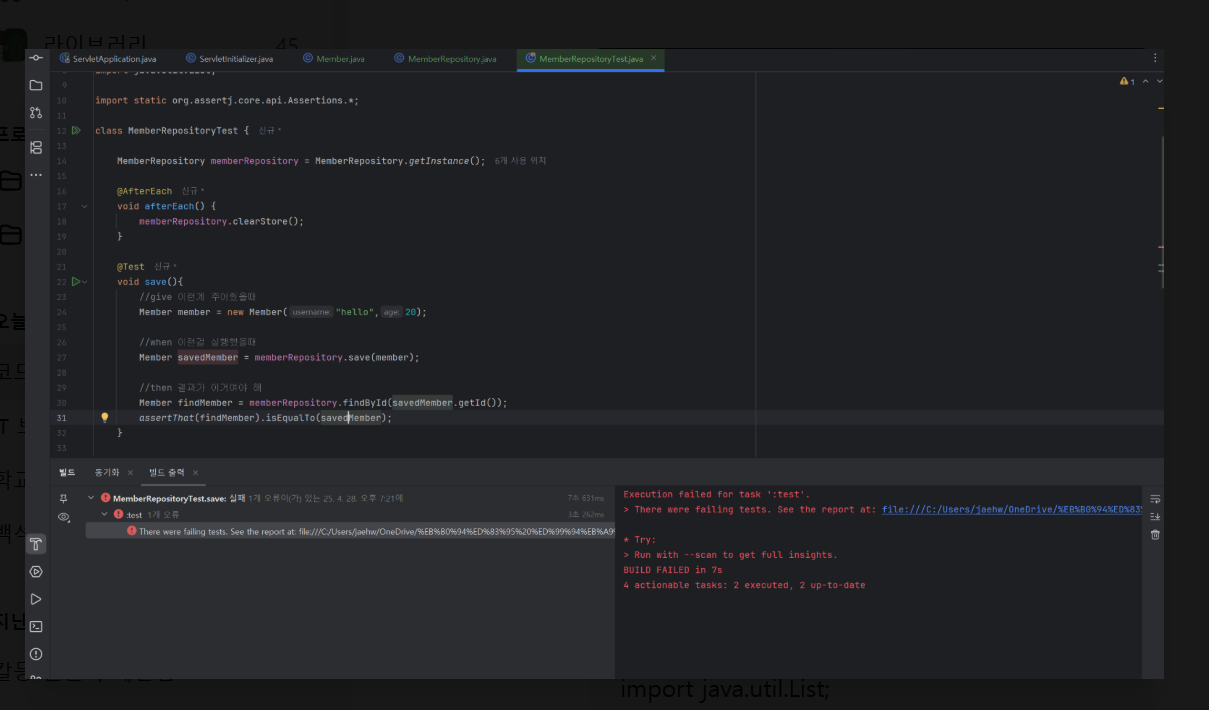Open the editor tab options kebab menu

coord(1156,58)
